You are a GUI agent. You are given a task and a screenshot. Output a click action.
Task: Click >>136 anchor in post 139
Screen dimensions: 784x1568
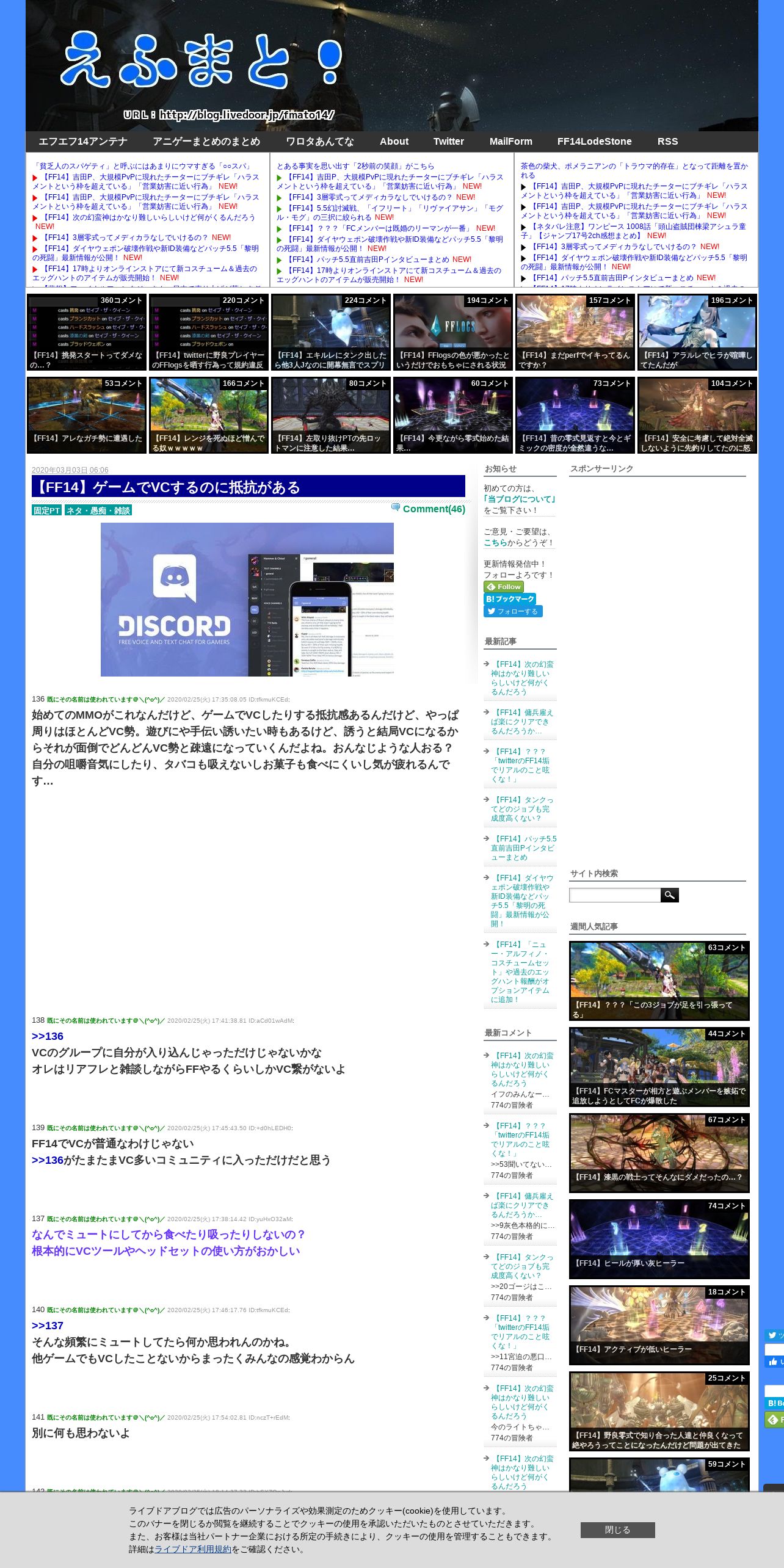48,1160
